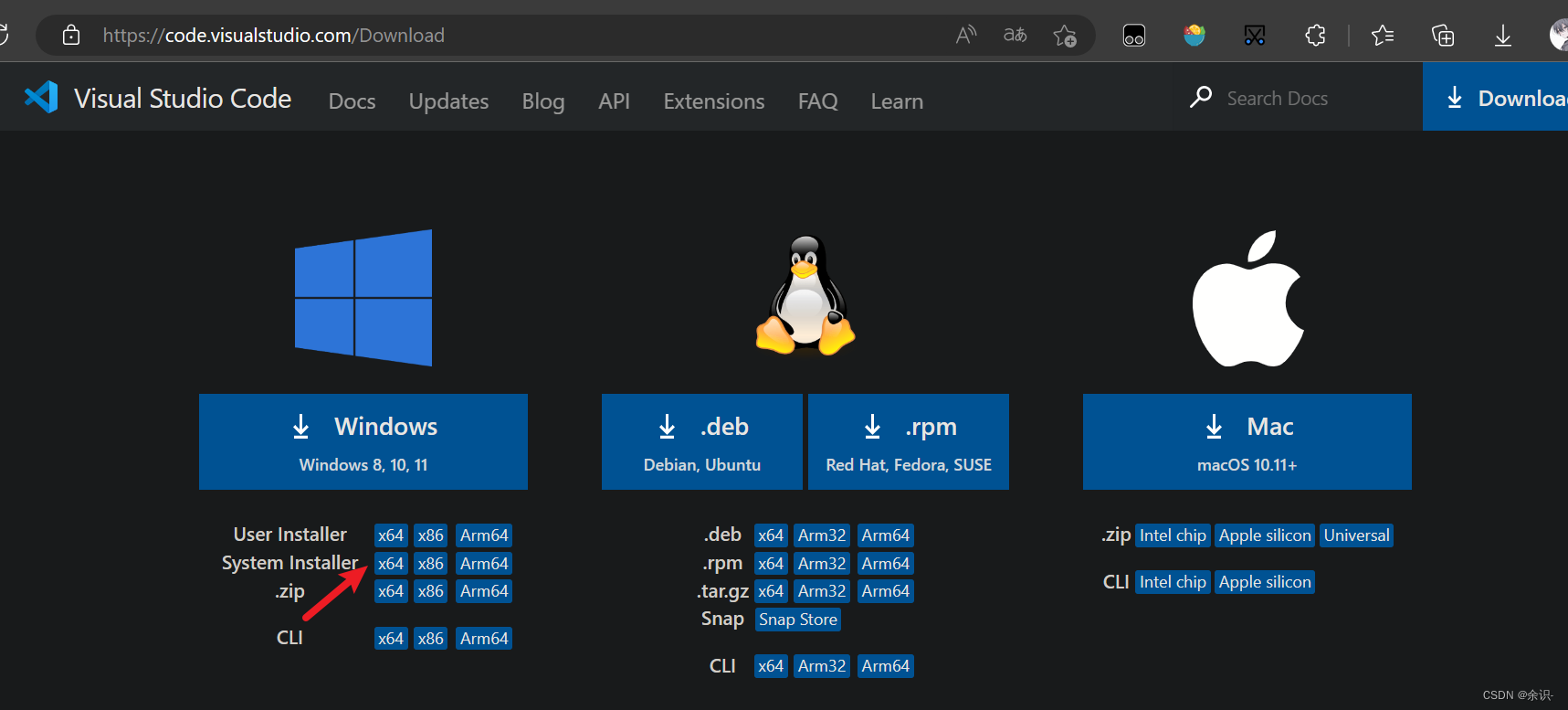
Task: Click the Linux penguin logo
Action: pyautogui.click(x=805, y=295)
